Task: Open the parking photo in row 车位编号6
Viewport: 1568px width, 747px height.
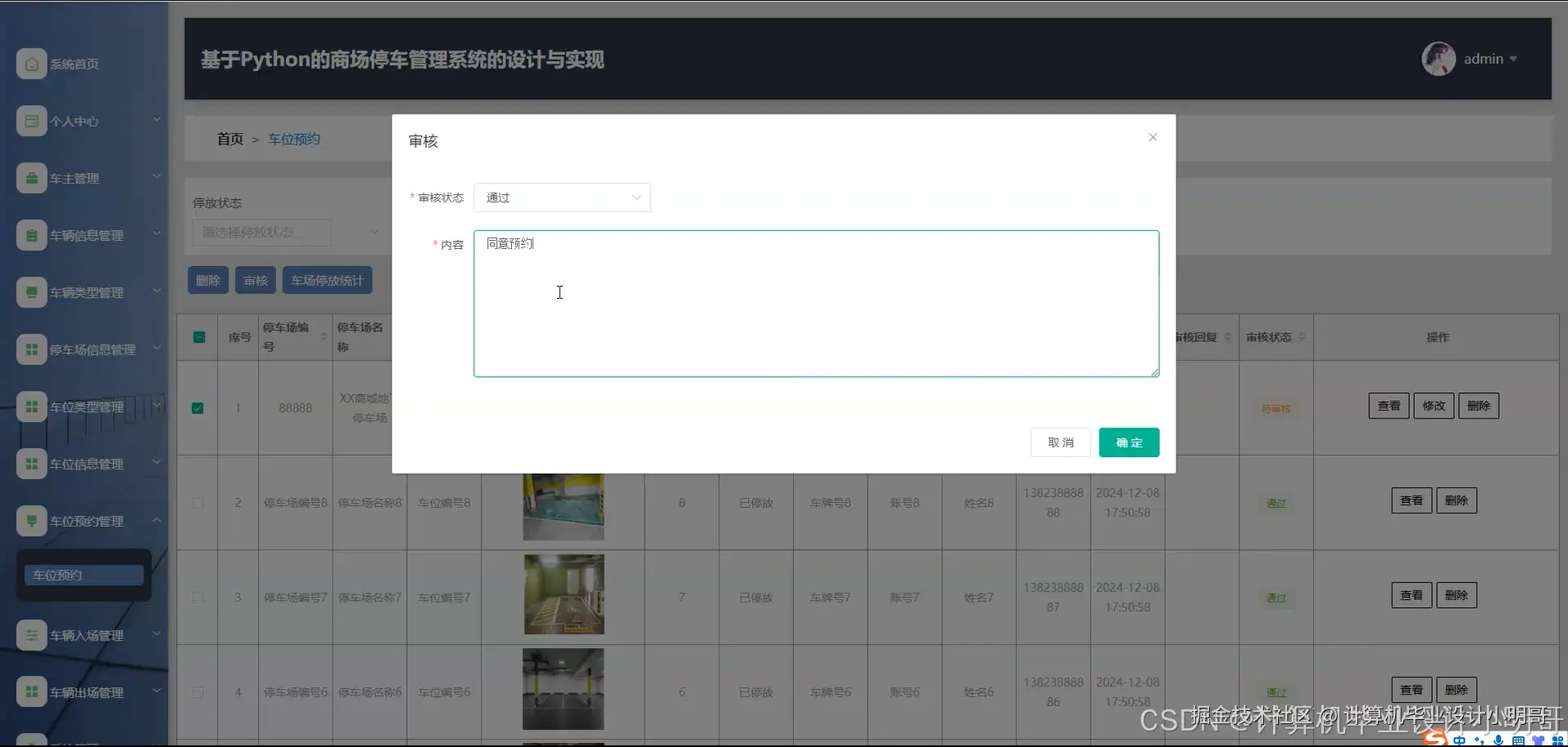Action: 564,689
